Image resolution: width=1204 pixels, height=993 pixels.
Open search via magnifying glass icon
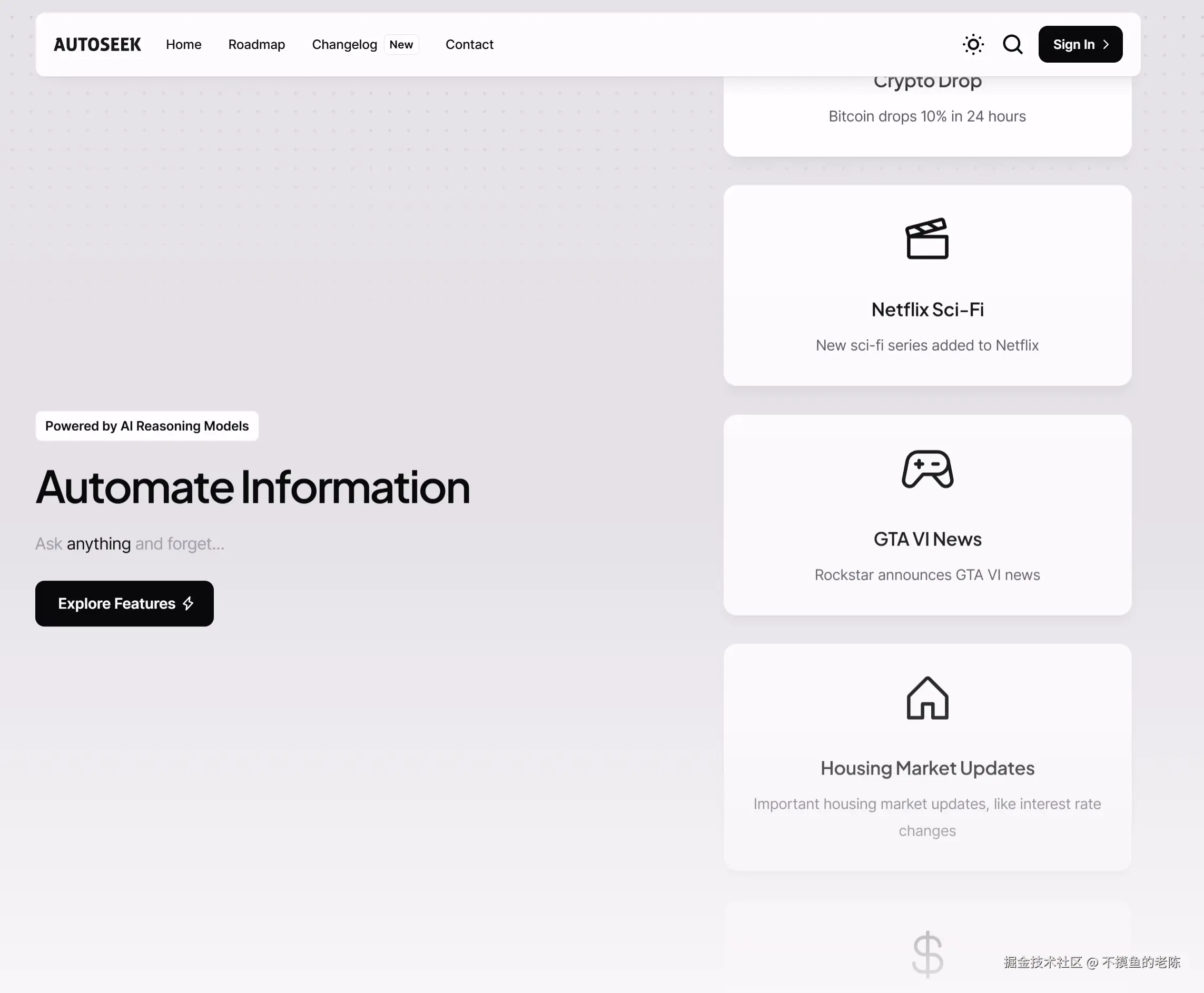[1012, 45]
